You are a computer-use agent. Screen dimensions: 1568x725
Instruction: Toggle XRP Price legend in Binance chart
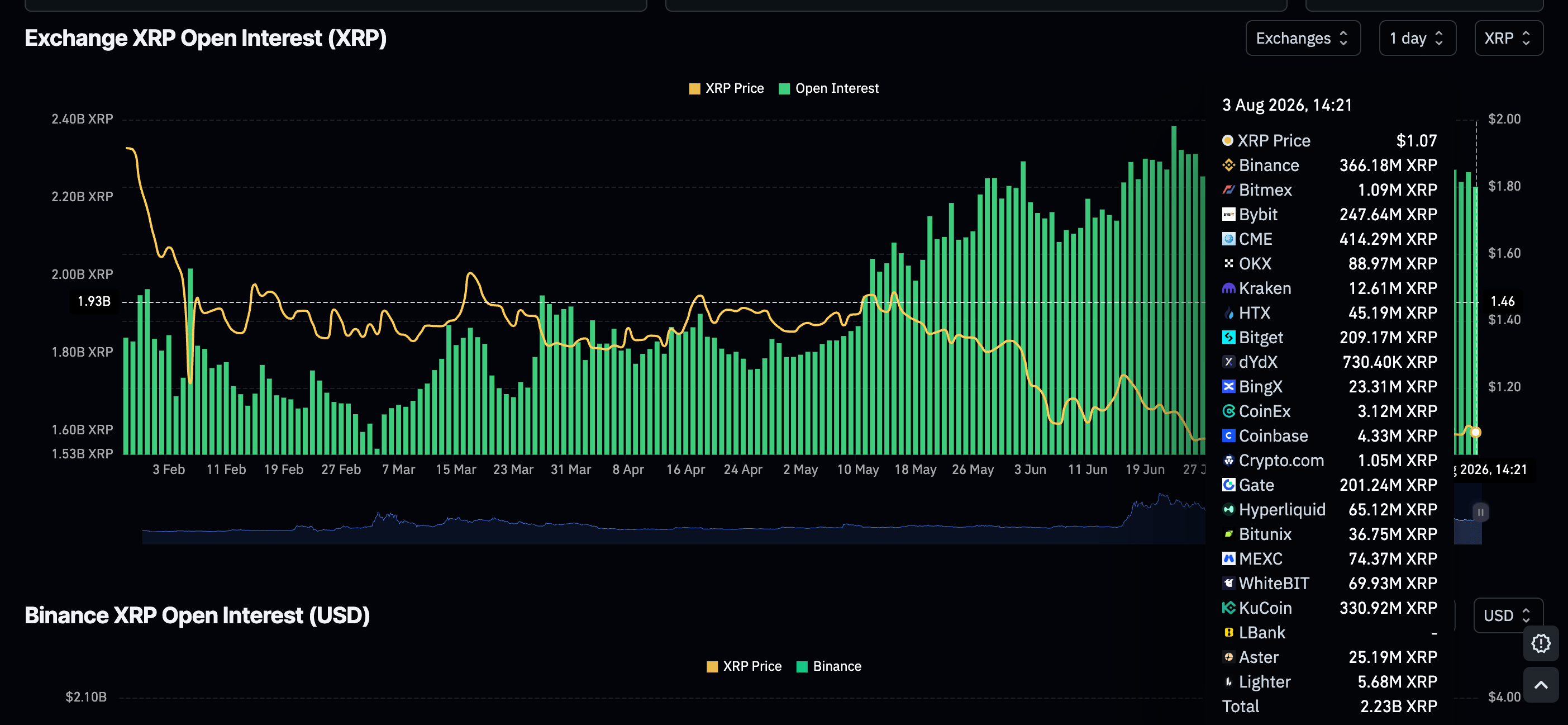pyautogui.click(x=744, y=666)
